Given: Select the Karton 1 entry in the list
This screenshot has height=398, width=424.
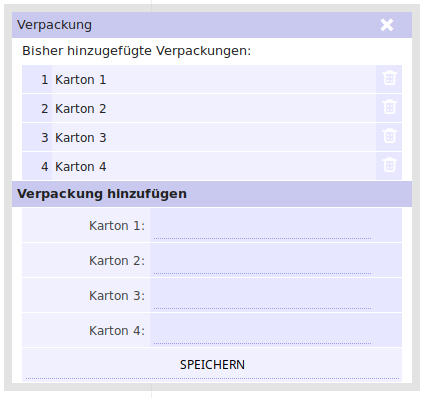Looking at the screenshot, I should (x=214, y=80).
